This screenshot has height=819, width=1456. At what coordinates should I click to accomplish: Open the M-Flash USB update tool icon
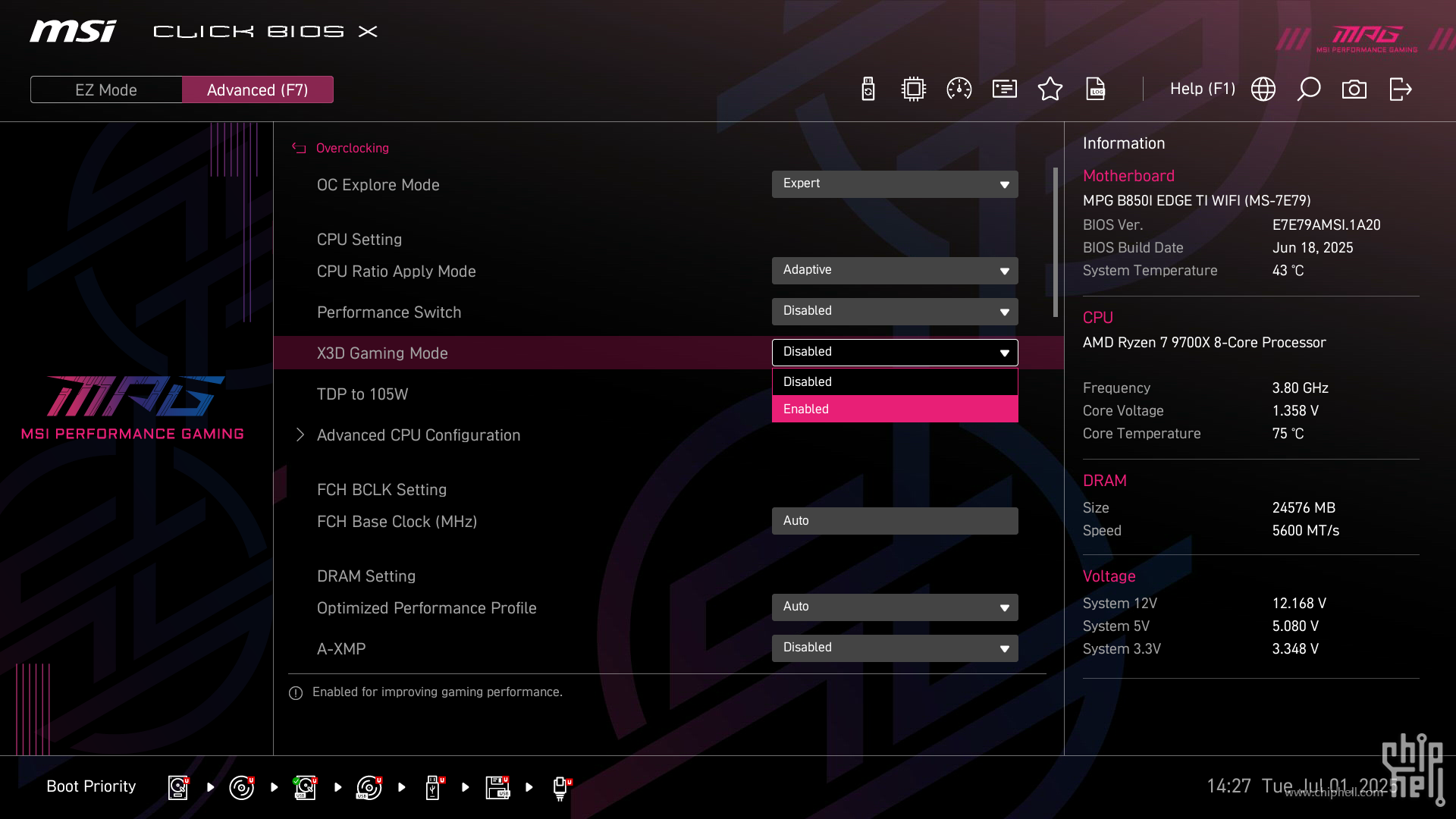point(868,89)
